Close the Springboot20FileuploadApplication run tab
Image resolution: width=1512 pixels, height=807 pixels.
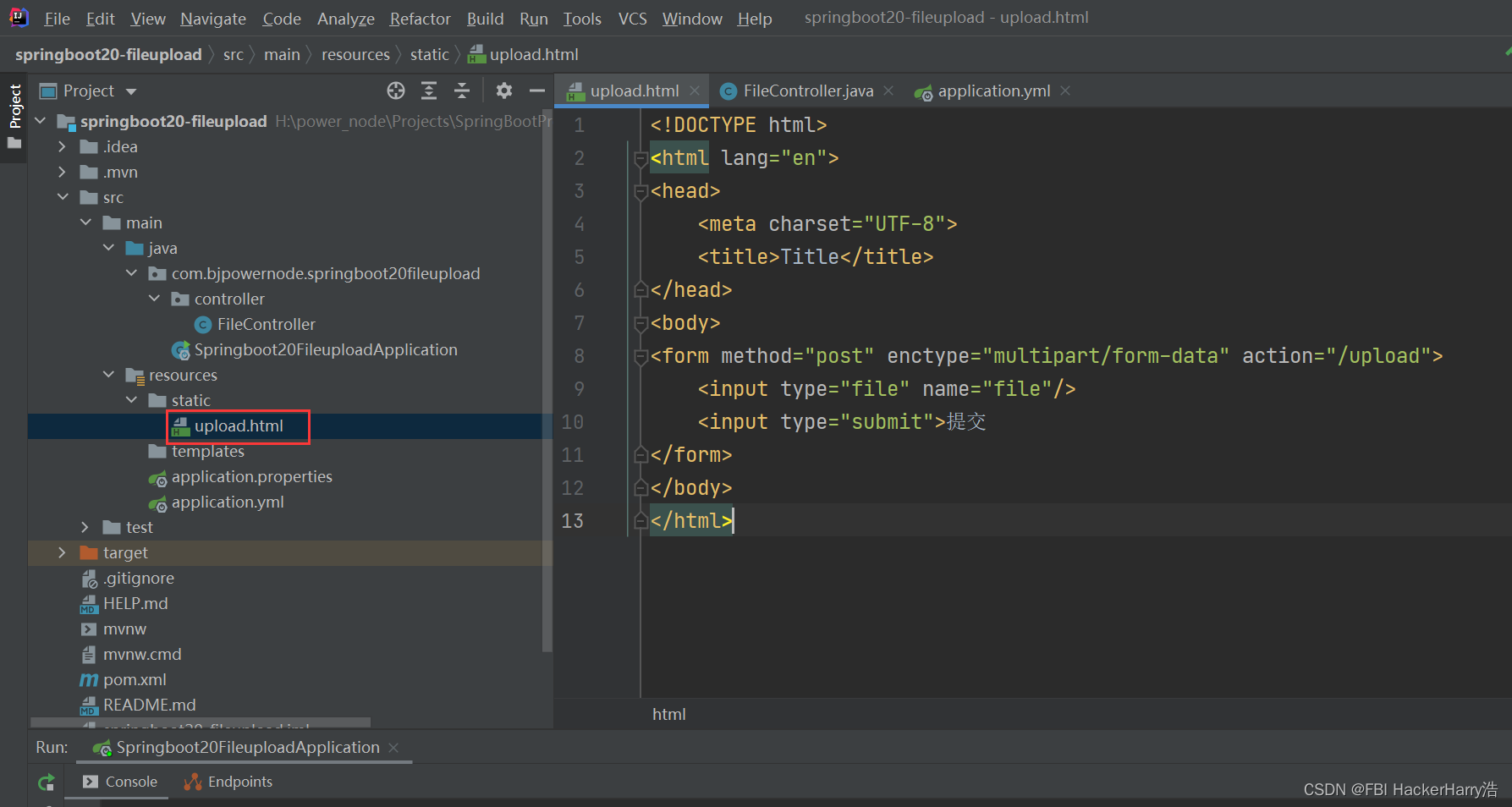tap(393, 747)
